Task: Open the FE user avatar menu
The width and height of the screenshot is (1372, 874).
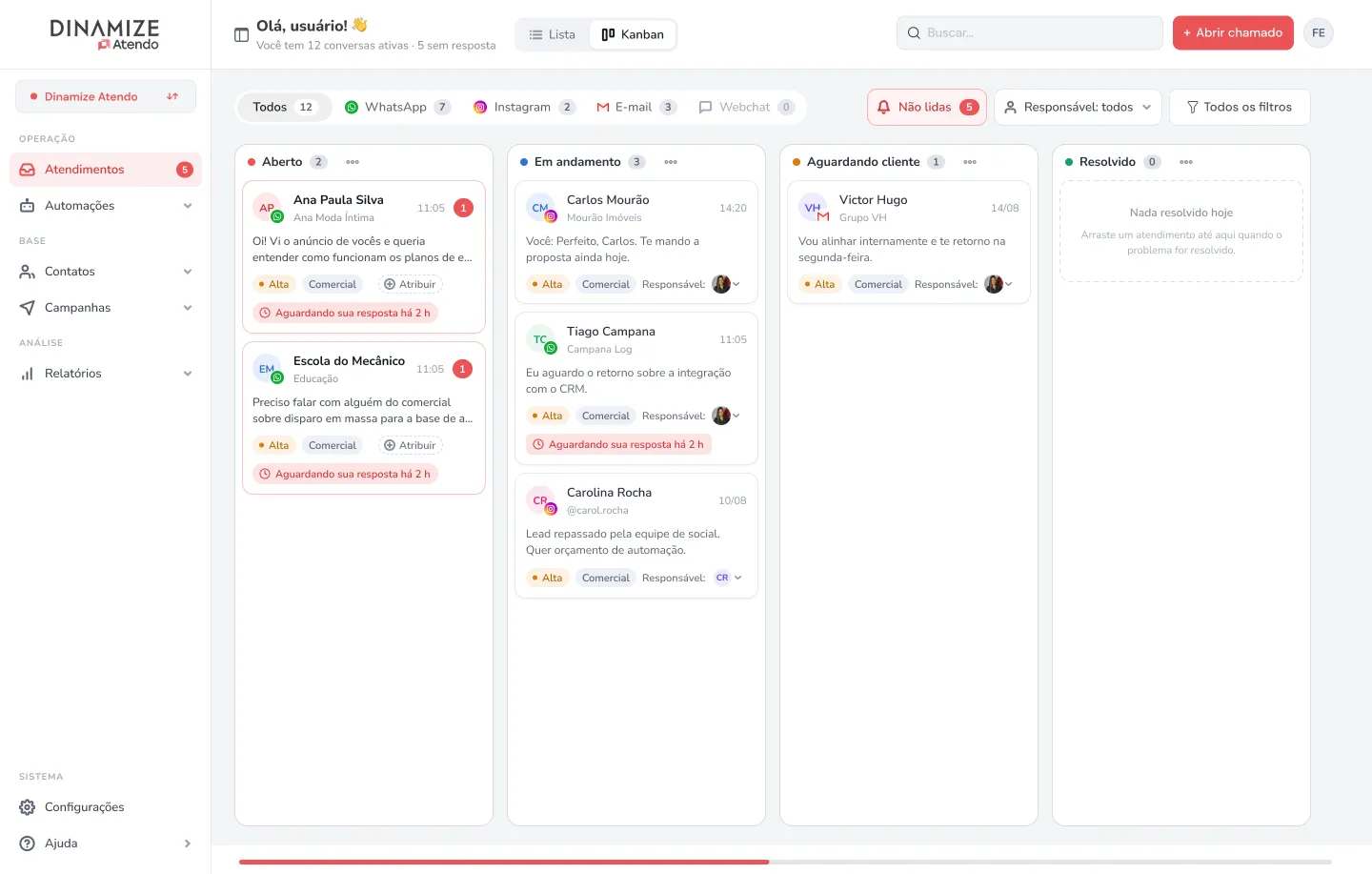Action: (1319, 33)
